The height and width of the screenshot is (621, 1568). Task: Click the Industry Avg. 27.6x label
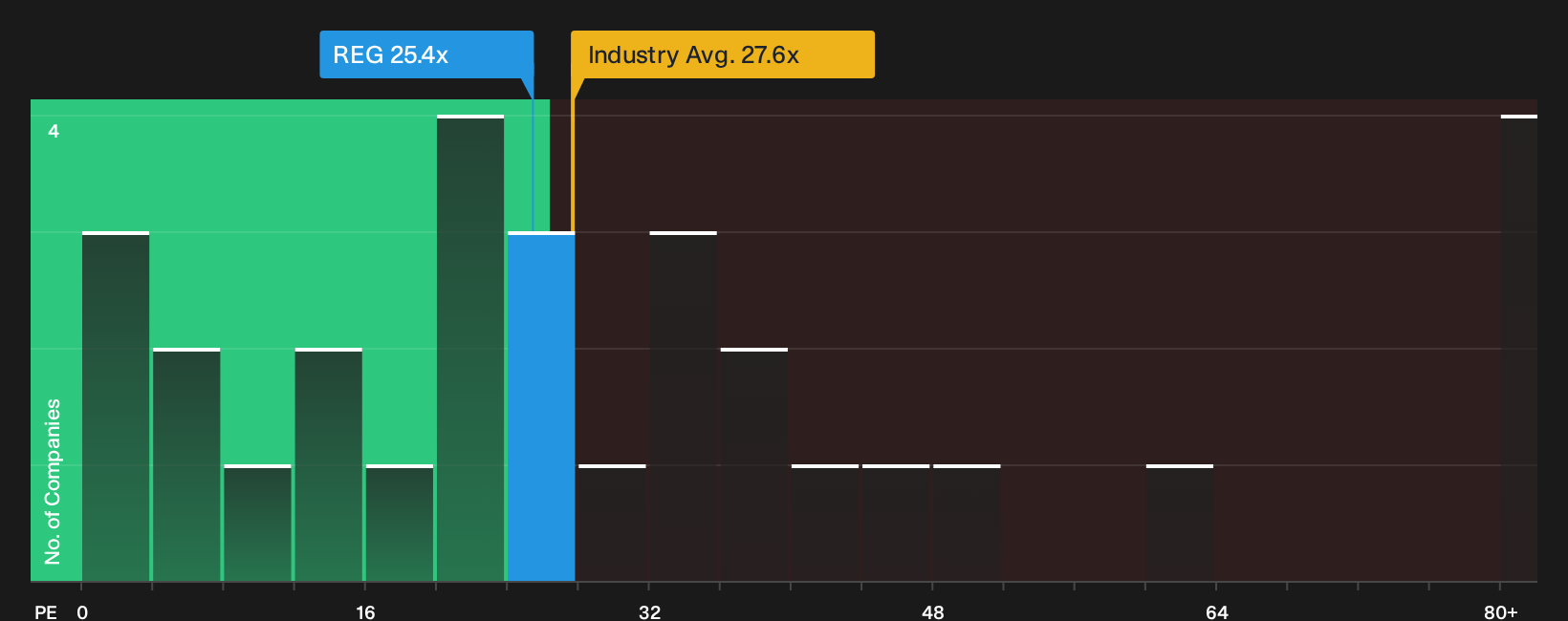(x=723, y=54)
